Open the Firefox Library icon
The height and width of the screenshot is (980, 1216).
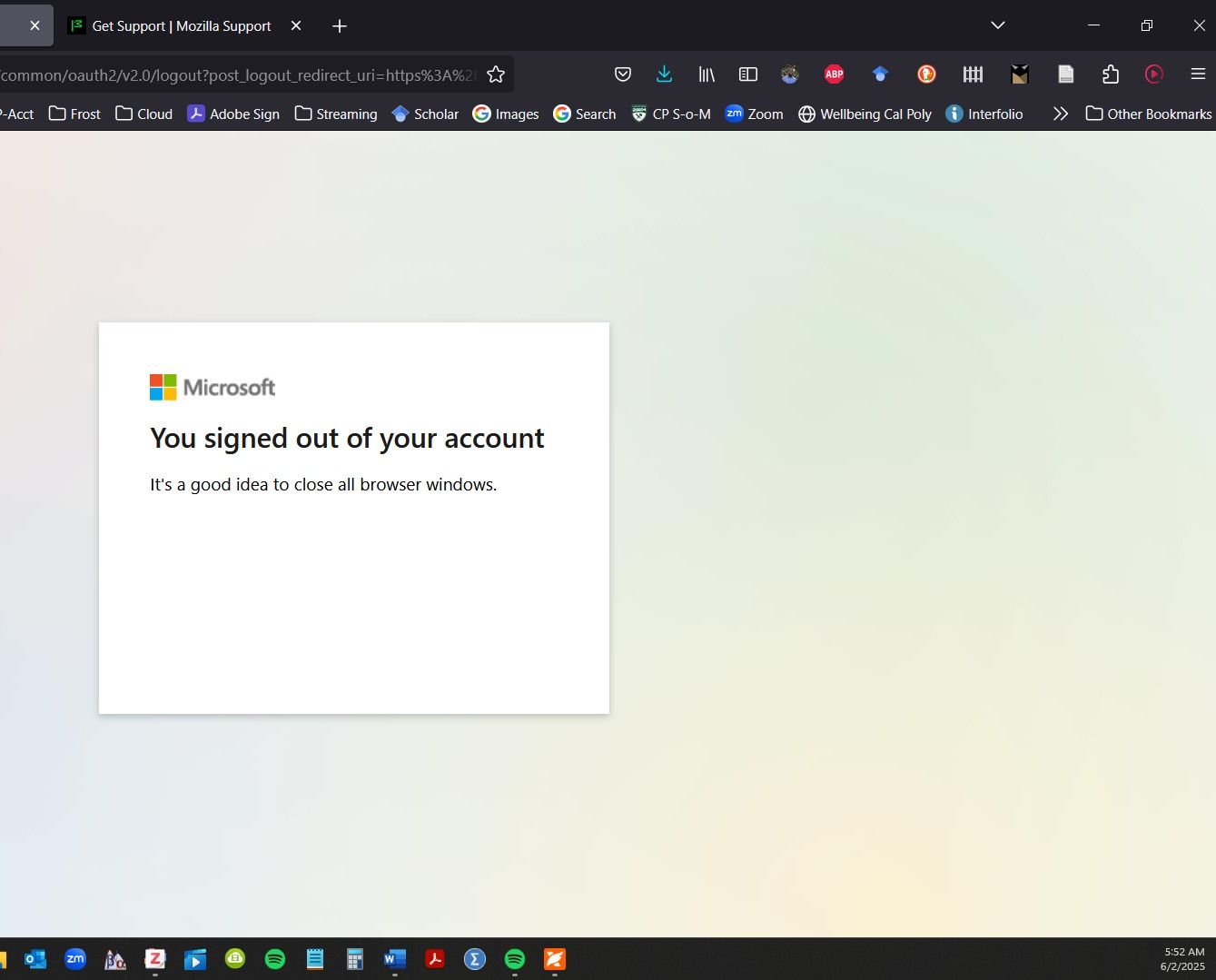click(707, 74)
